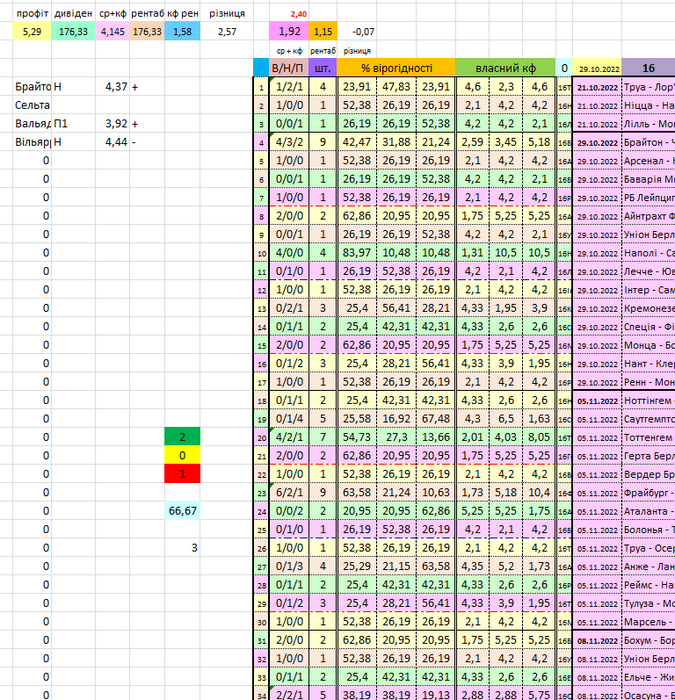675x700 pixels.
Task: Select the 'профіт' header cell
Action: 32,13
